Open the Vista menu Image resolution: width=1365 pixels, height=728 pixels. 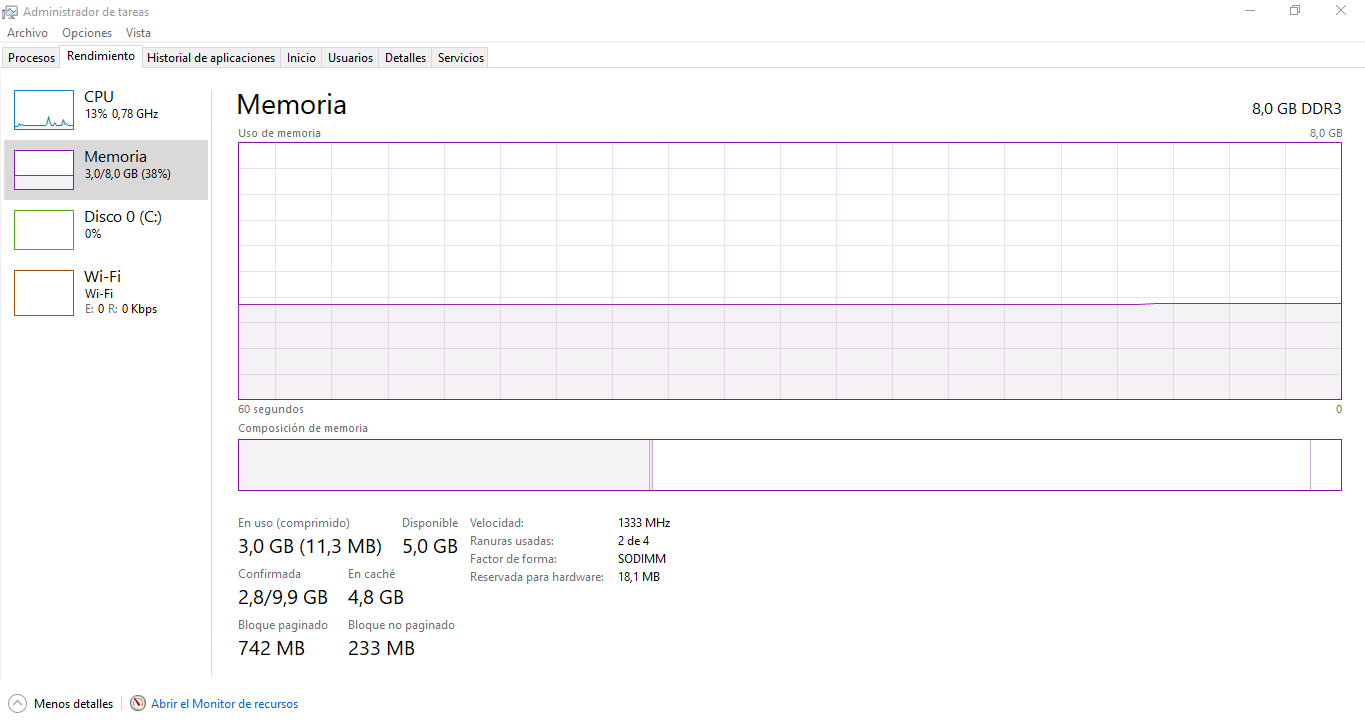pos(138,33)
